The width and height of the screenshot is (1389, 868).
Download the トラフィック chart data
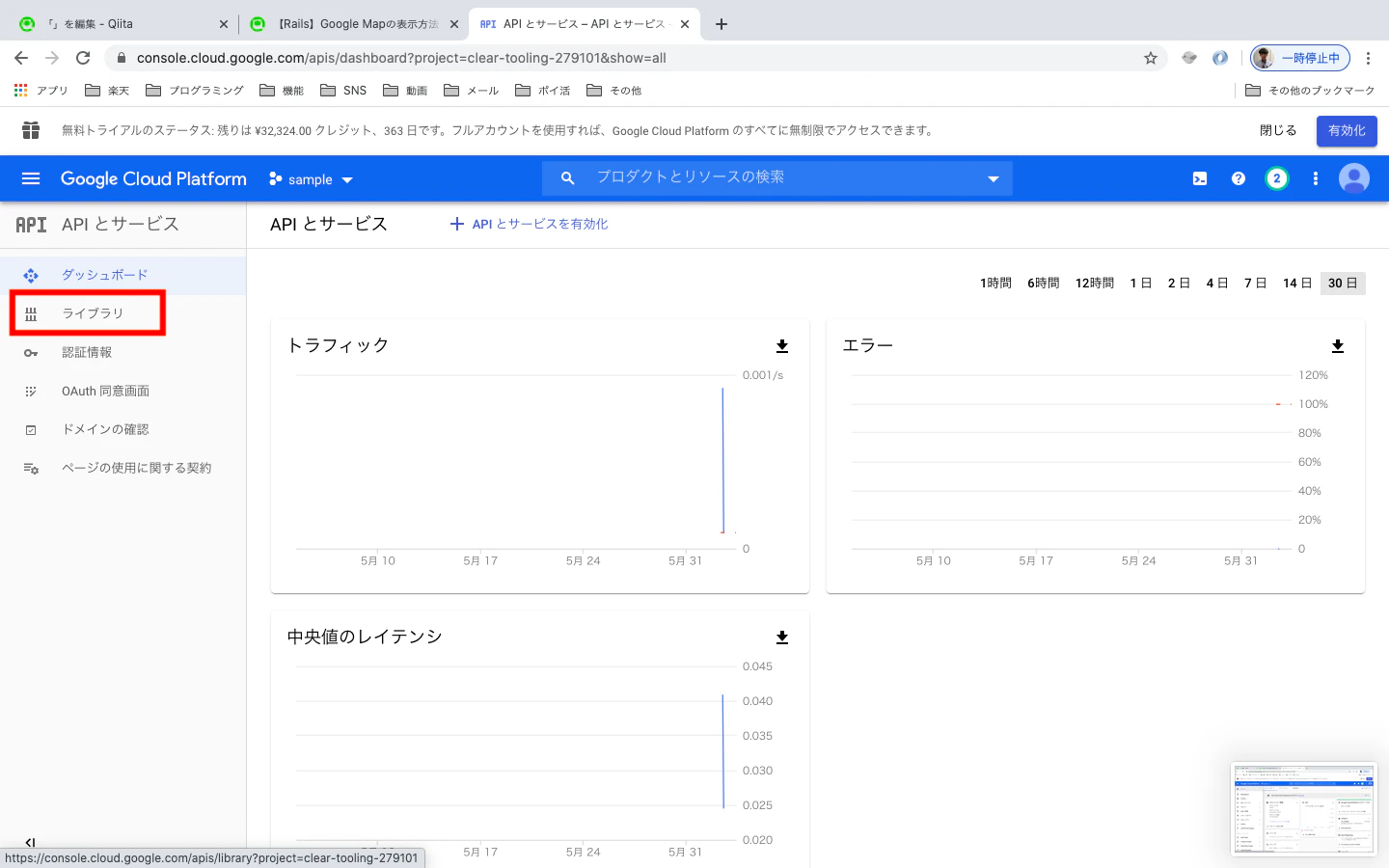click(782, 346)
